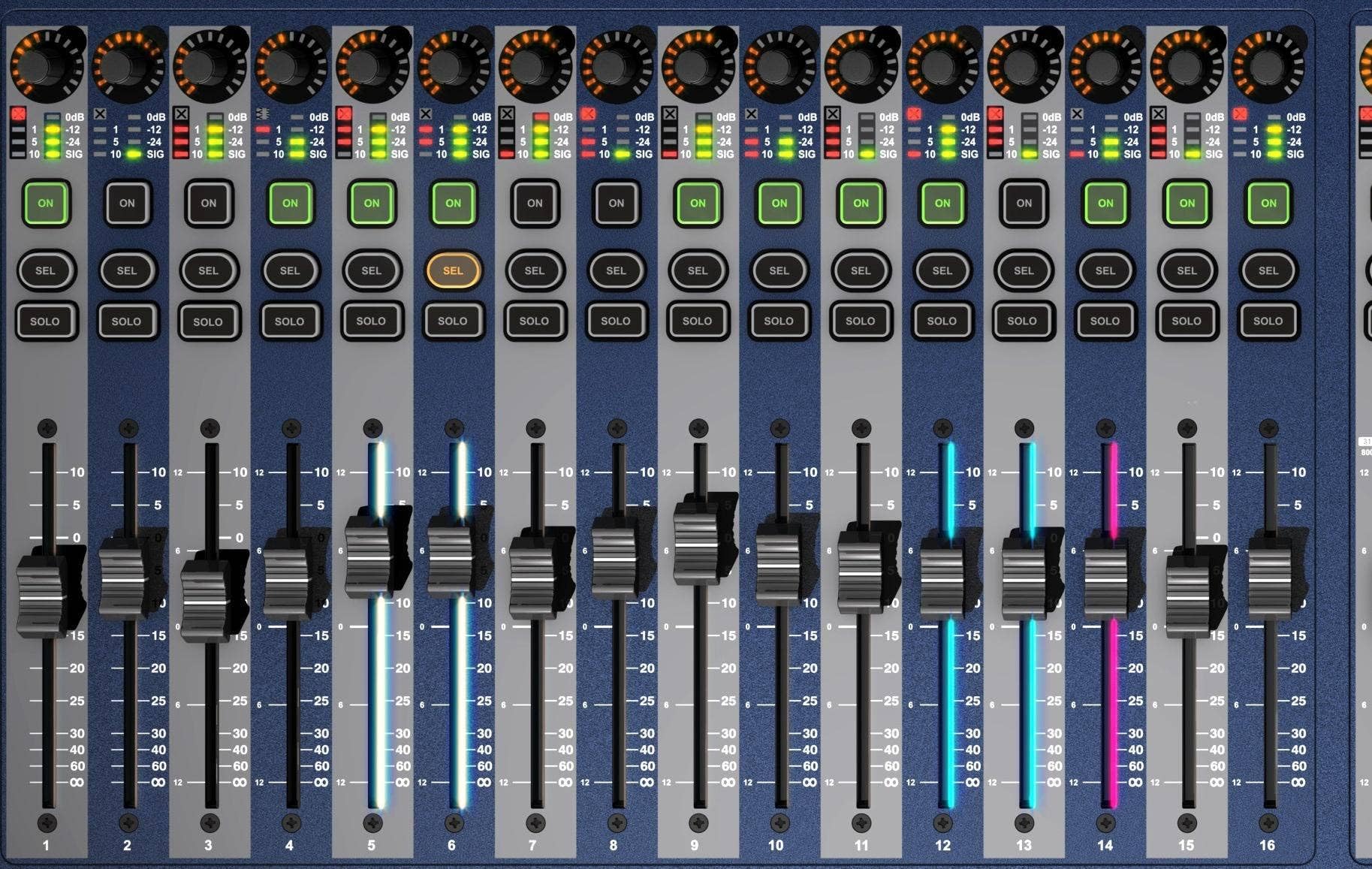Click the red X mute icon on channel 14
The width and height of the screenshot is (1372, 869).
[x=1076, y=115]
